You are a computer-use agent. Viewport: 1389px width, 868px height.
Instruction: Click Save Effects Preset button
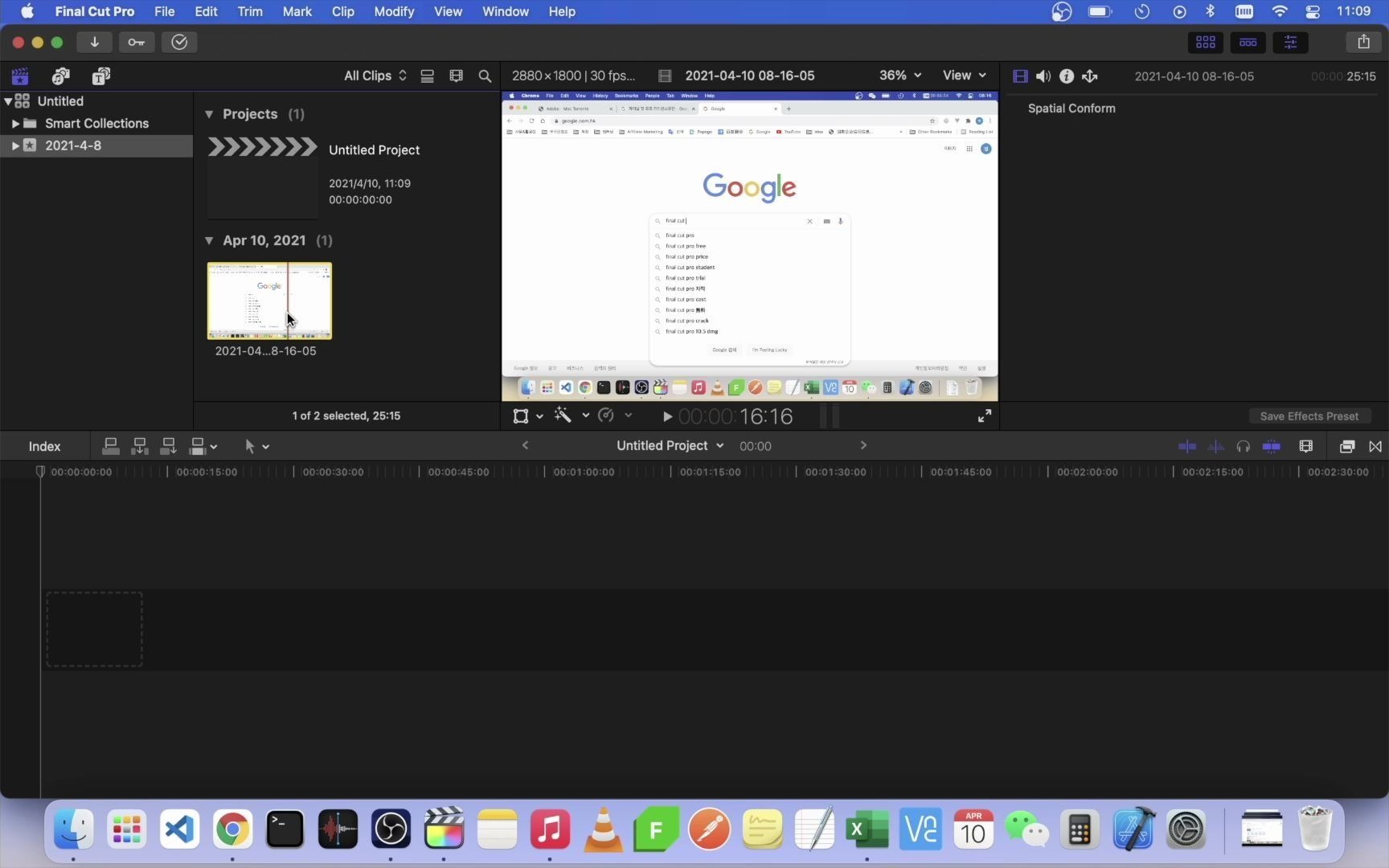click(1309, 416)
